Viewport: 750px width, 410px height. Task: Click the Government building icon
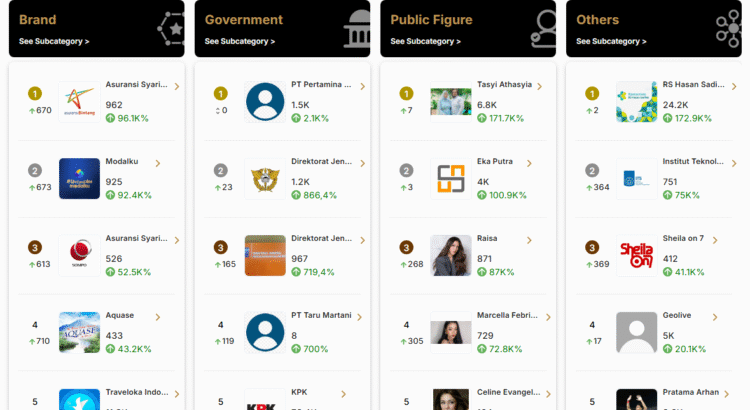pos(357,29)
